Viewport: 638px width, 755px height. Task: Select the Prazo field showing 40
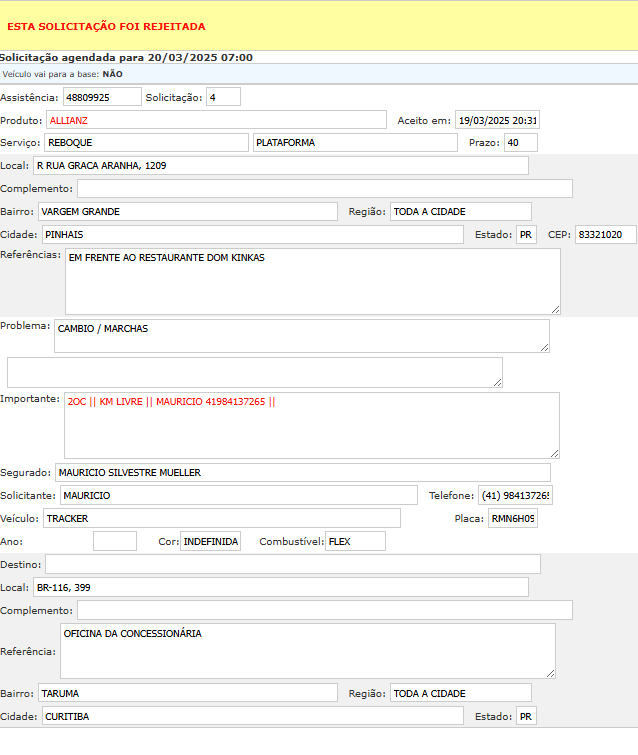[x=520, y=143]
